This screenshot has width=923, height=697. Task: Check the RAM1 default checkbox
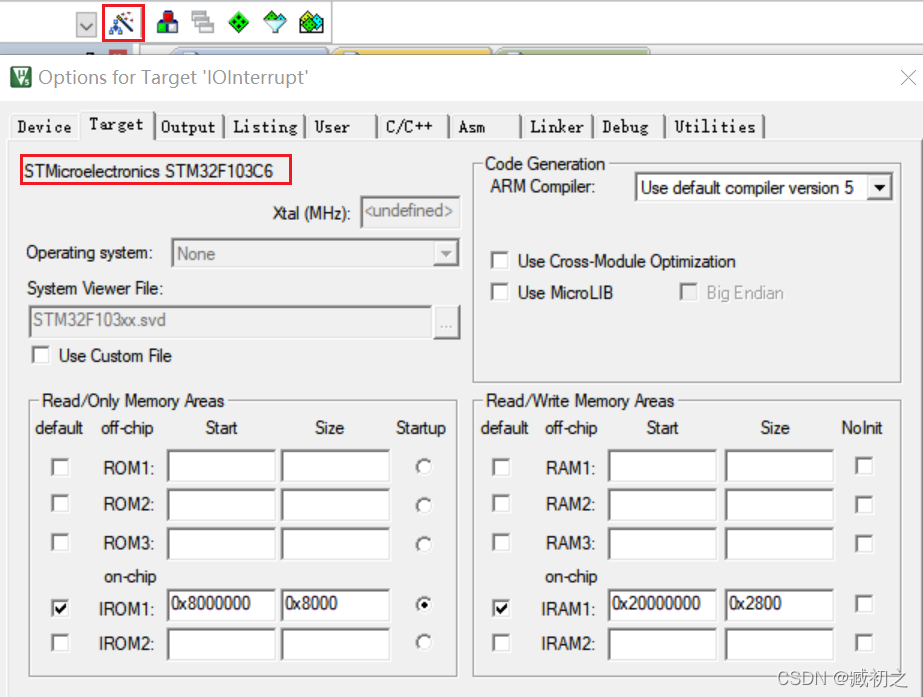[x=501, y=467]
